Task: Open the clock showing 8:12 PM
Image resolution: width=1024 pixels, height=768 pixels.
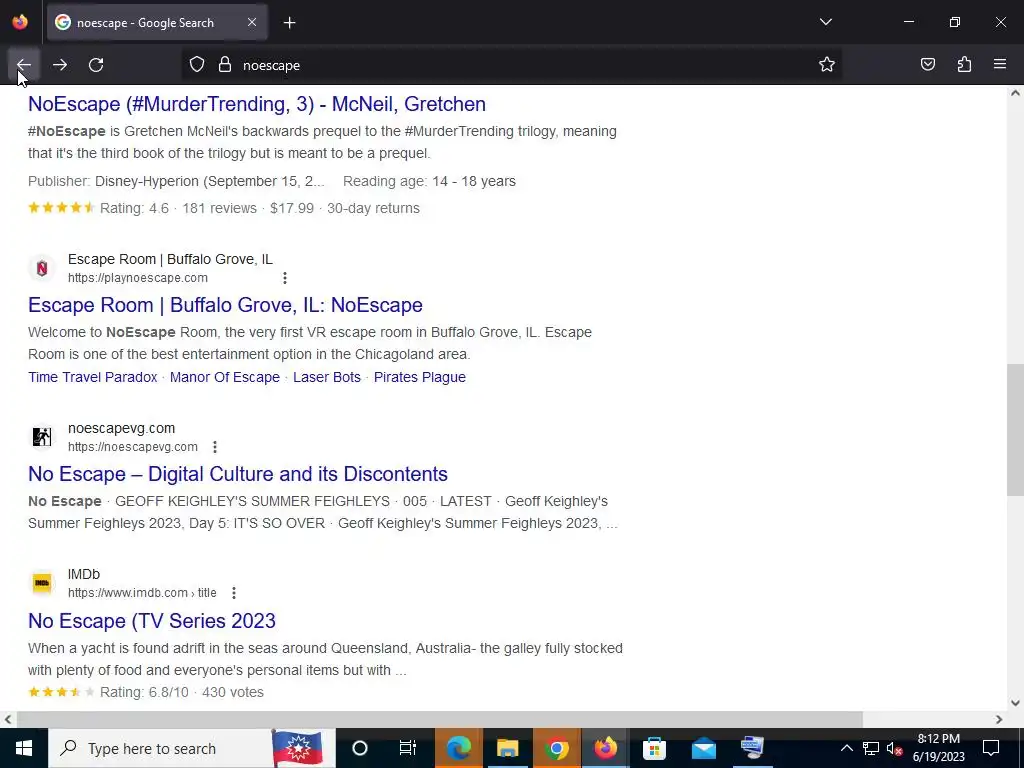Action: click(938, 748)
